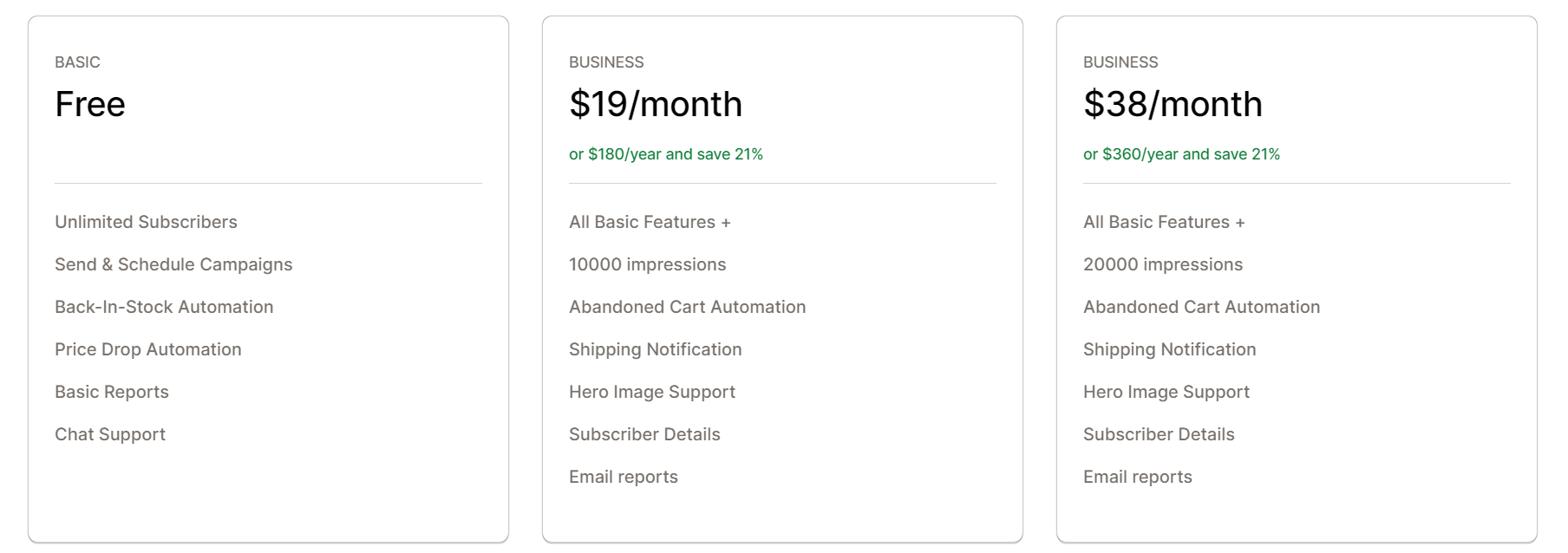The image size is (1568, 553).
Task: Click Shipping Notification under $38/month plan
Action: point(1169,349)
